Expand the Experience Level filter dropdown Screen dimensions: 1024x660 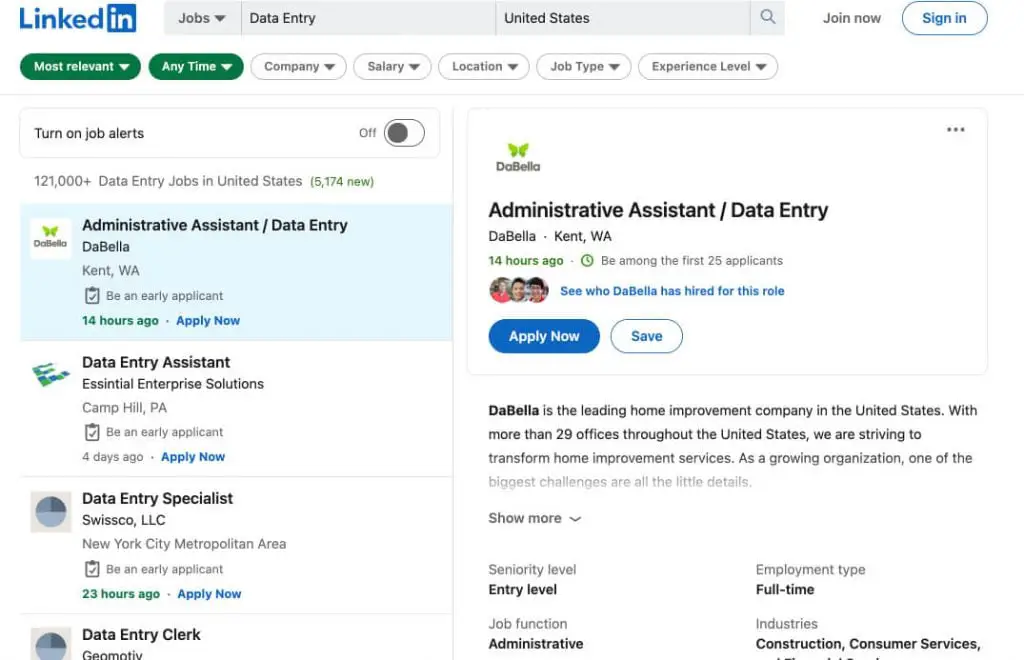click(708, 67)
